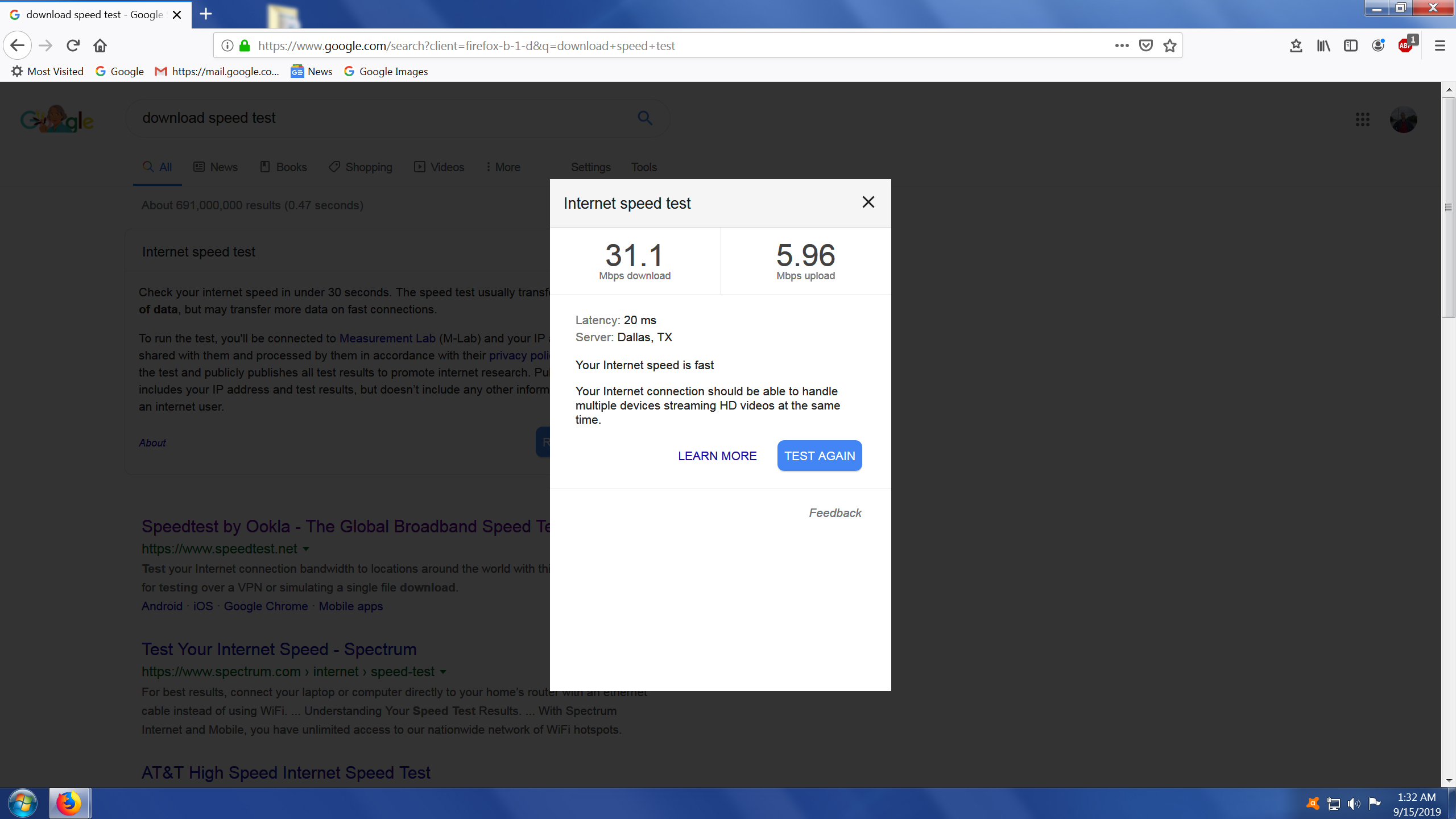Open the Firefox hamburger menu

[x=1441, y=45]
